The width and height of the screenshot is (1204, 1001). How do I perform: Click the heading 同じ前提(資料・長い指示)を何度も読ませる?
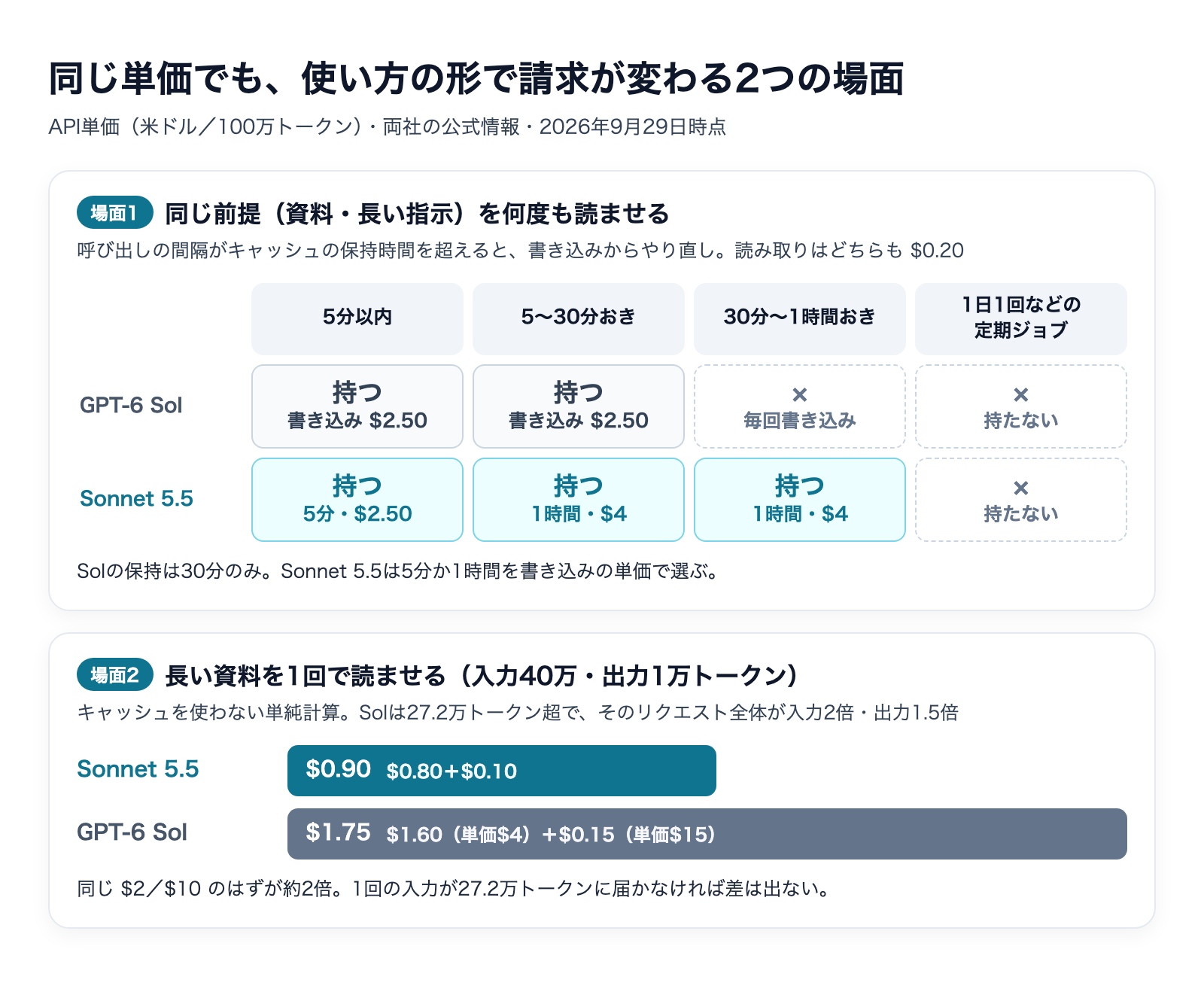(417, 214)
